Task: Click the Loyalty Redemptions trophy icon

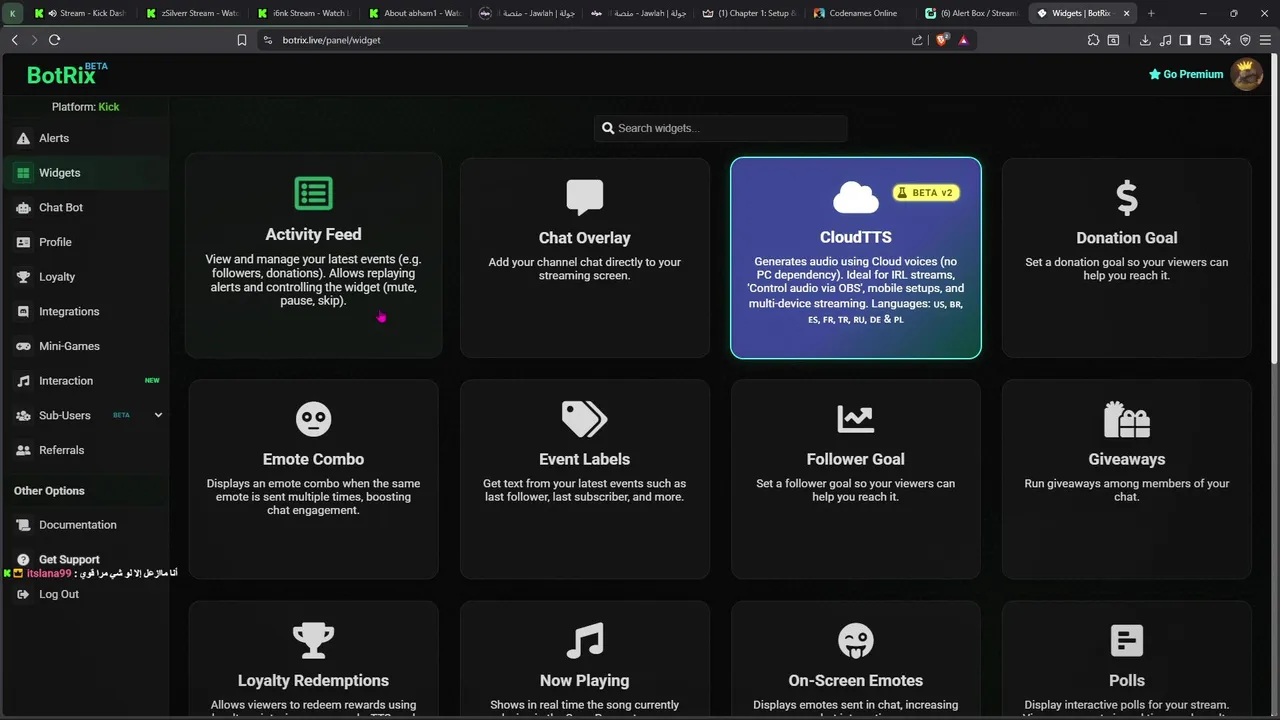Action: [313, 641]
